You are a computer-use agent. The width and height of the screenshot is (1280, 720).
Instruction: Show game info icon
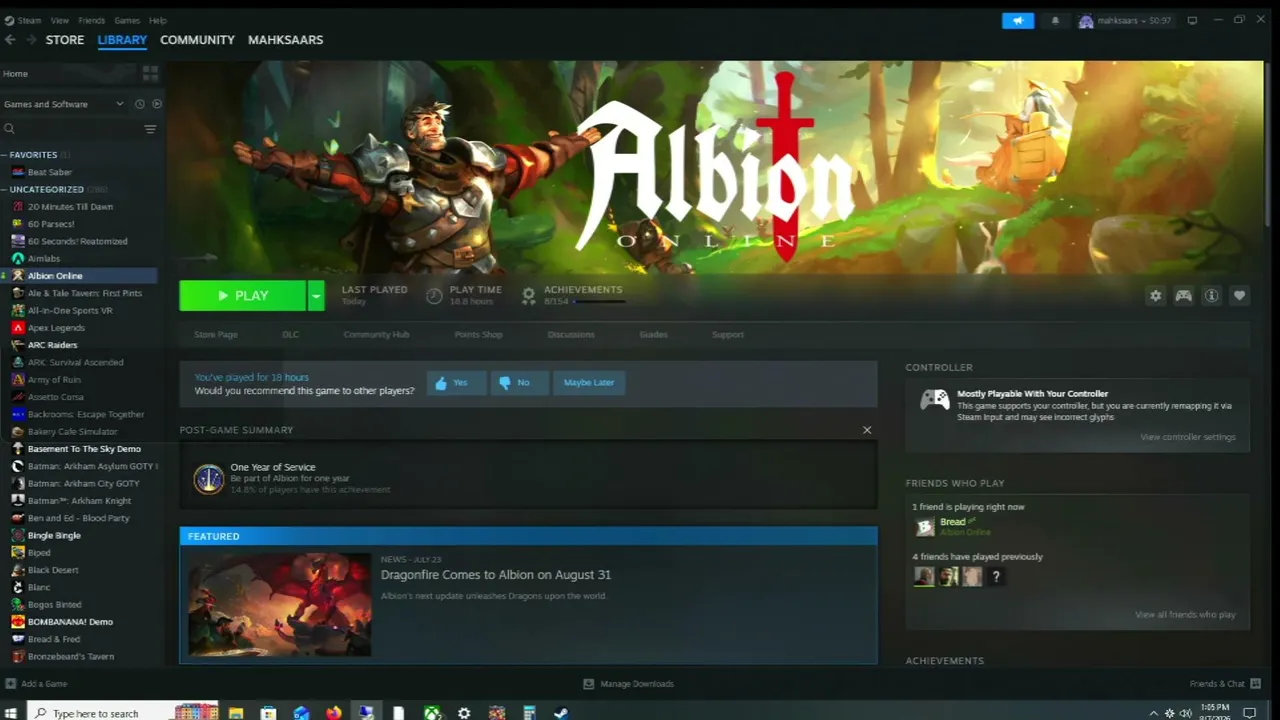coord(1212,296)
